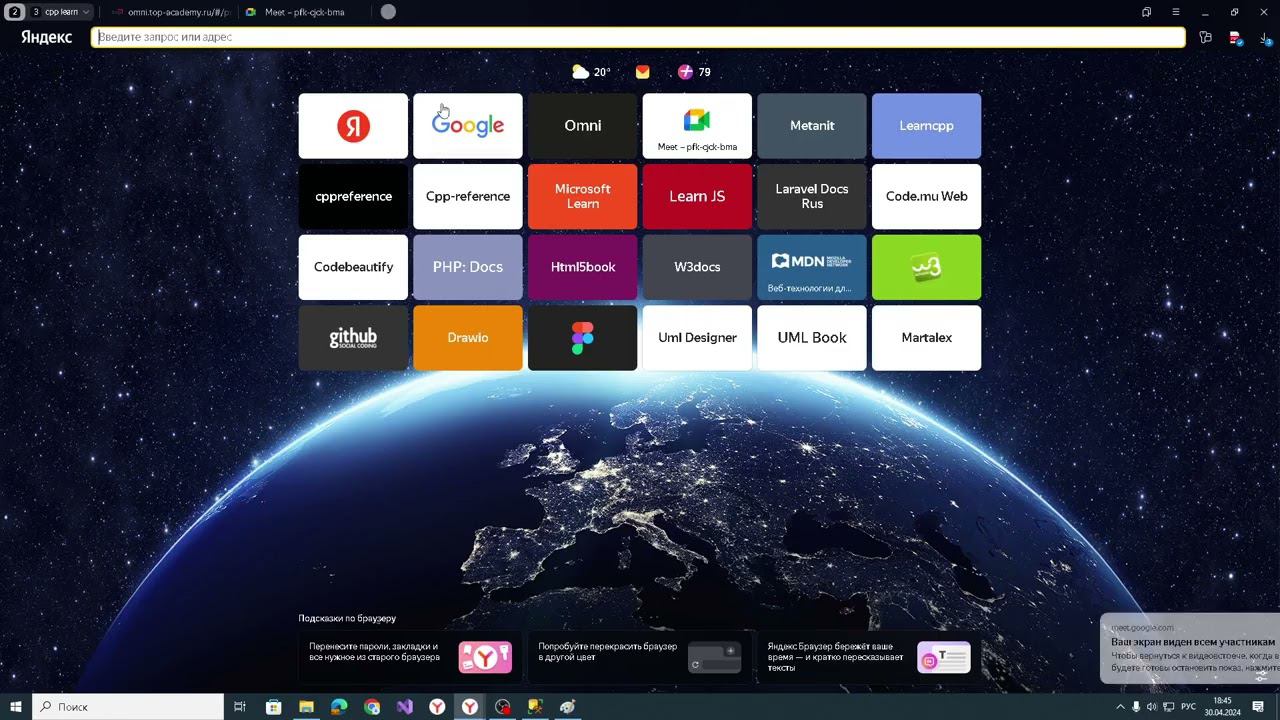Open the Learncpp tile

(927, 126)
